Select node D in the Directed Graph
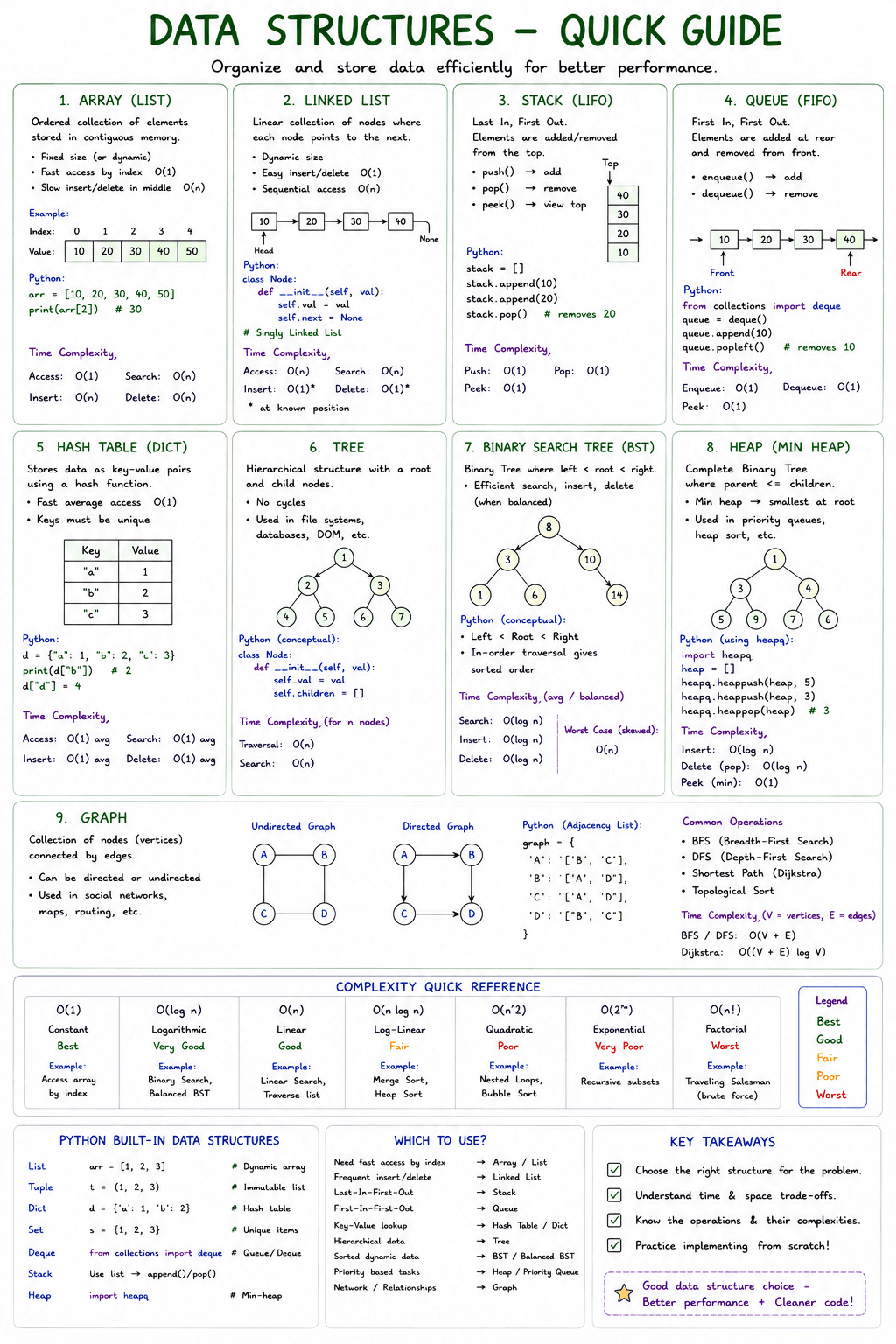The image size is (896, 1344). point(472,913)
